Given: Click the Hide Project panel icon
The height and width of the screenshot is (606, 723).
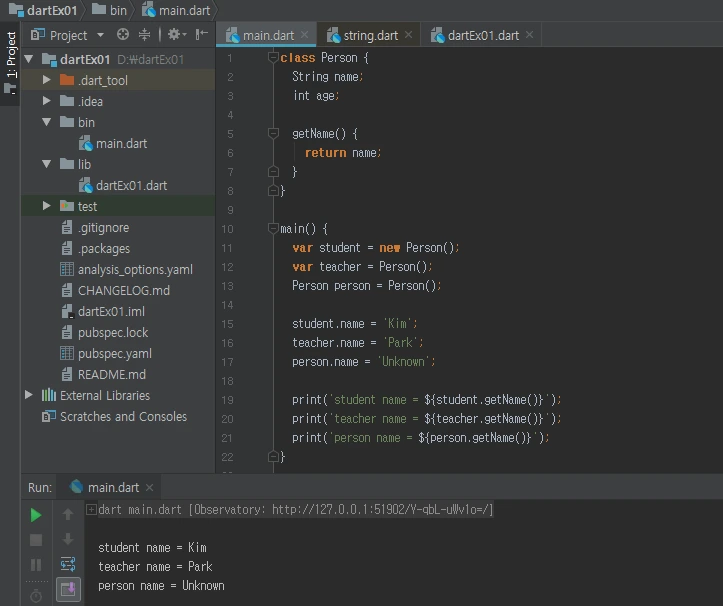Looking at the screenshot, I should coord(202,35).
